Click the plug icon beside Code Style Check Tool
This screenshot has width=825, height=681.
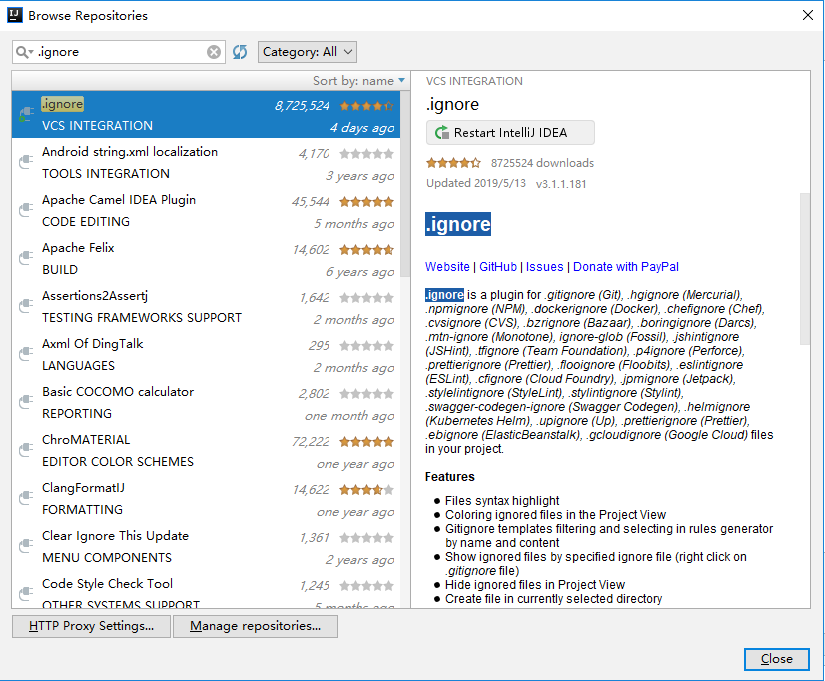tap(26, 594)
